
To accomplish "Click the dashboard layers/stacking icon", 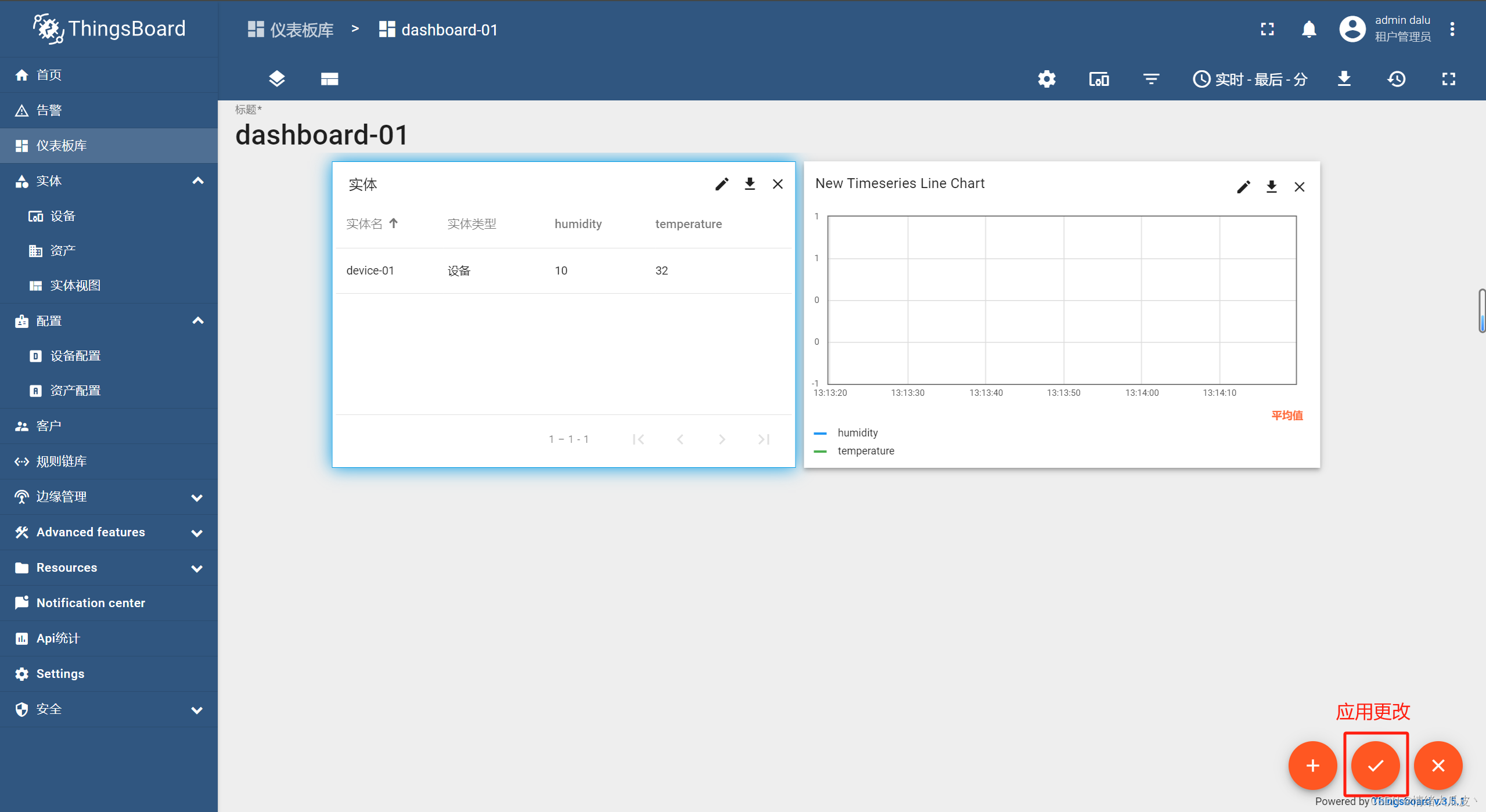I will tap(277, 78).
